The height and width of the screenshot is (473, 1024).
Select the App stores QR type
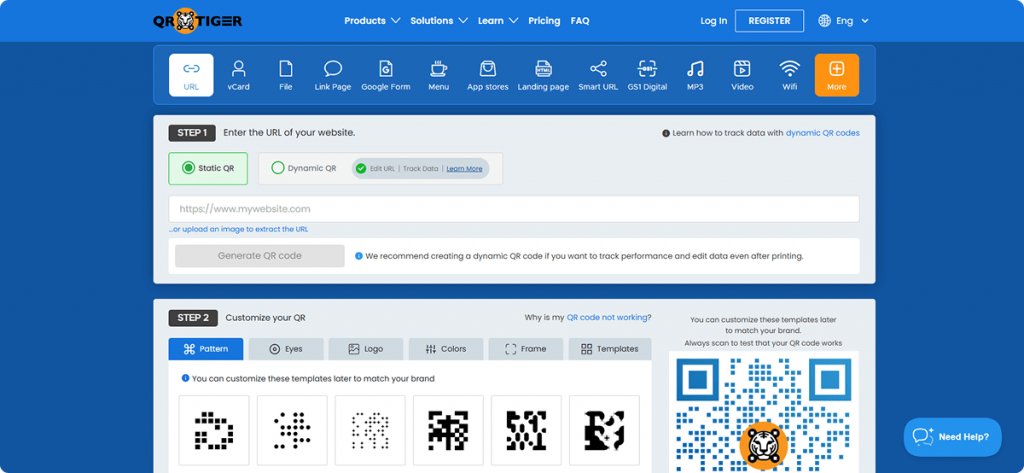click(x=488, y=75)
